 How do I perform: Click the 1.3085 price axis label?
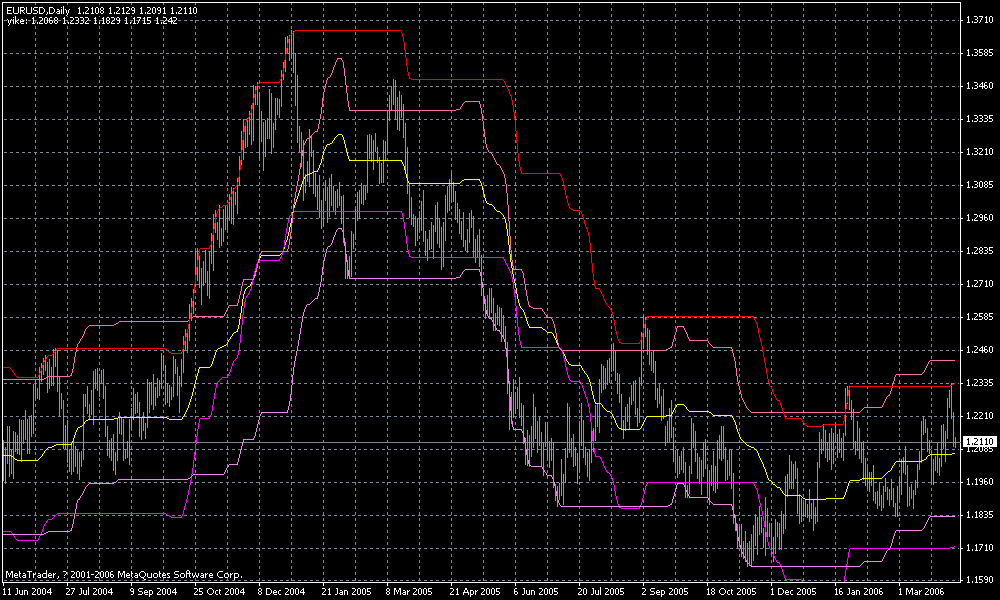click(x=980, y=186)
